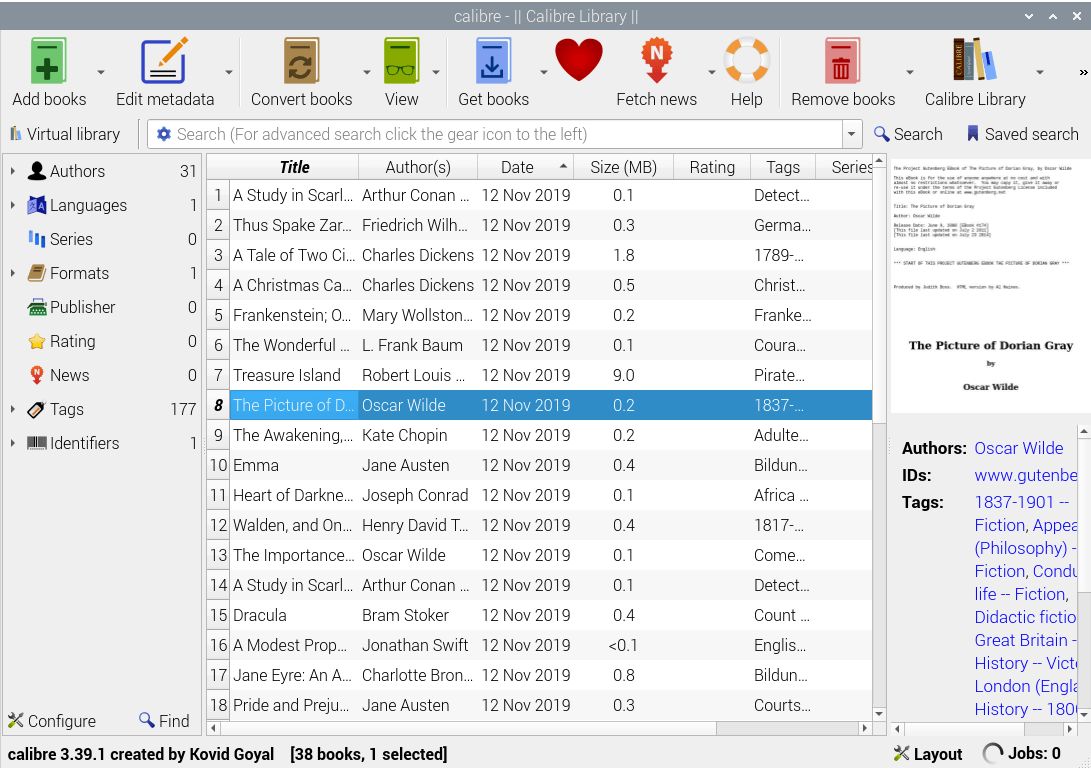
Task: Click Remove books trash icon
Action: (842, 61)
